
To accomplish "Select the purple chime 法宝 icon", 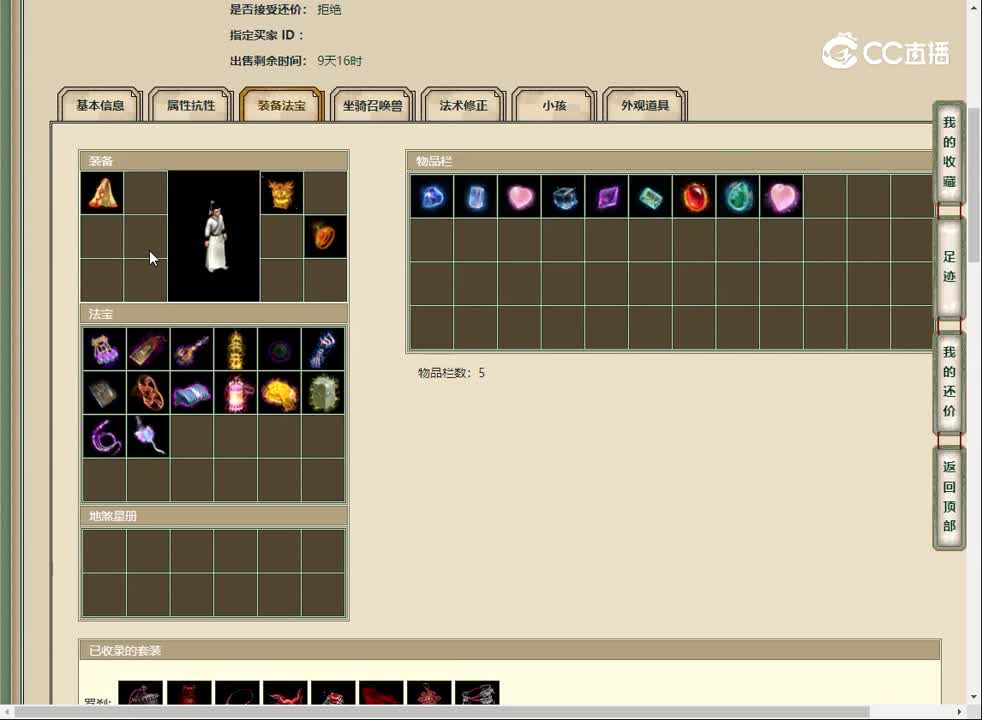I will (105, 349).
